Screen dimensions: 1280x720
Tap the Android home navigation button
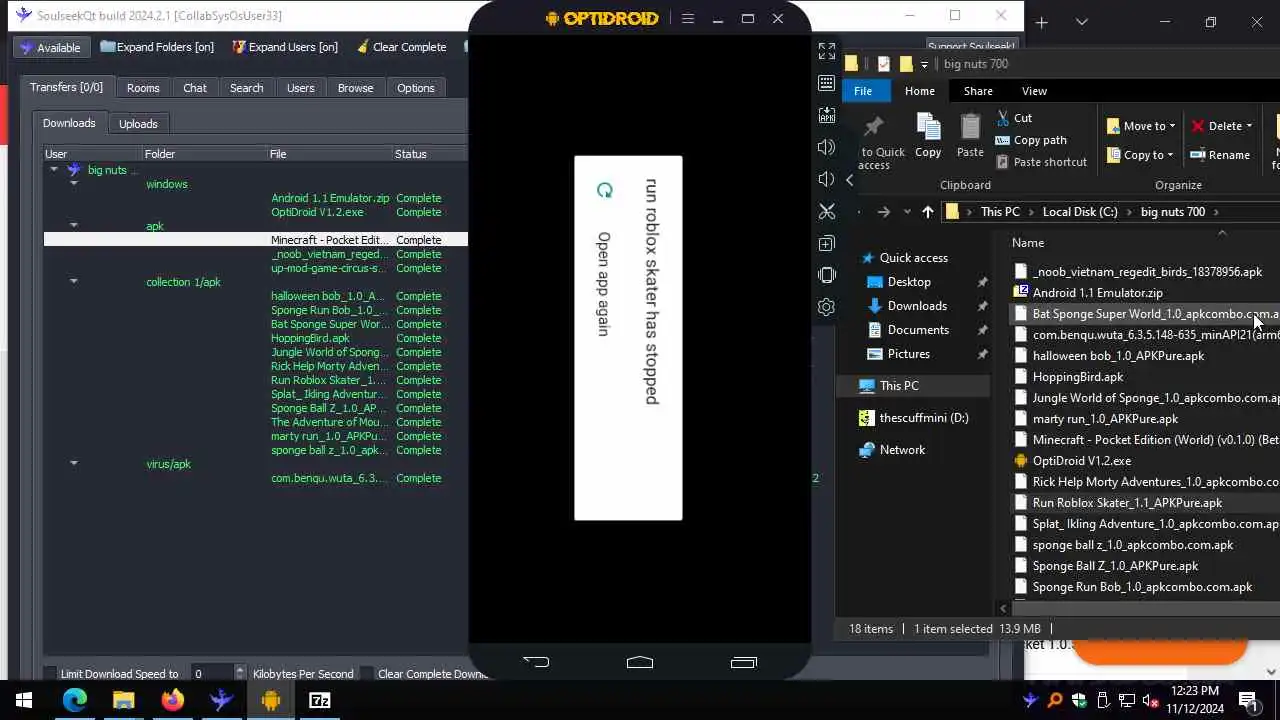[640, 662]
